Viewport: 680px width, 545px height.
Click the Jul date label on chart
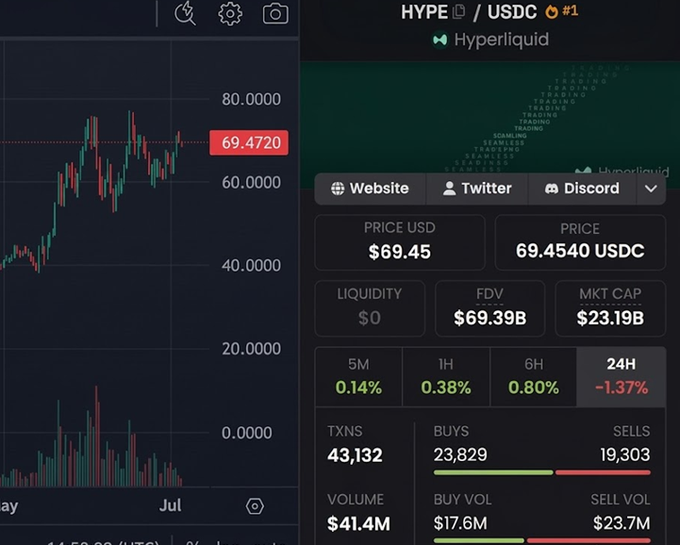[x=170, y=506]
